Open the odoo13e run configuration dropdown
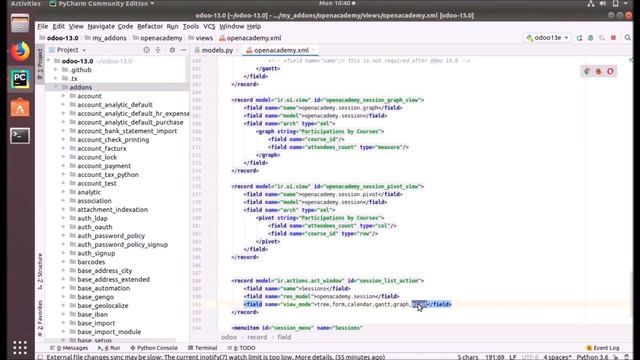Image resolution: width=640 pixels, height=360 pixels. [x=547, y=38]
